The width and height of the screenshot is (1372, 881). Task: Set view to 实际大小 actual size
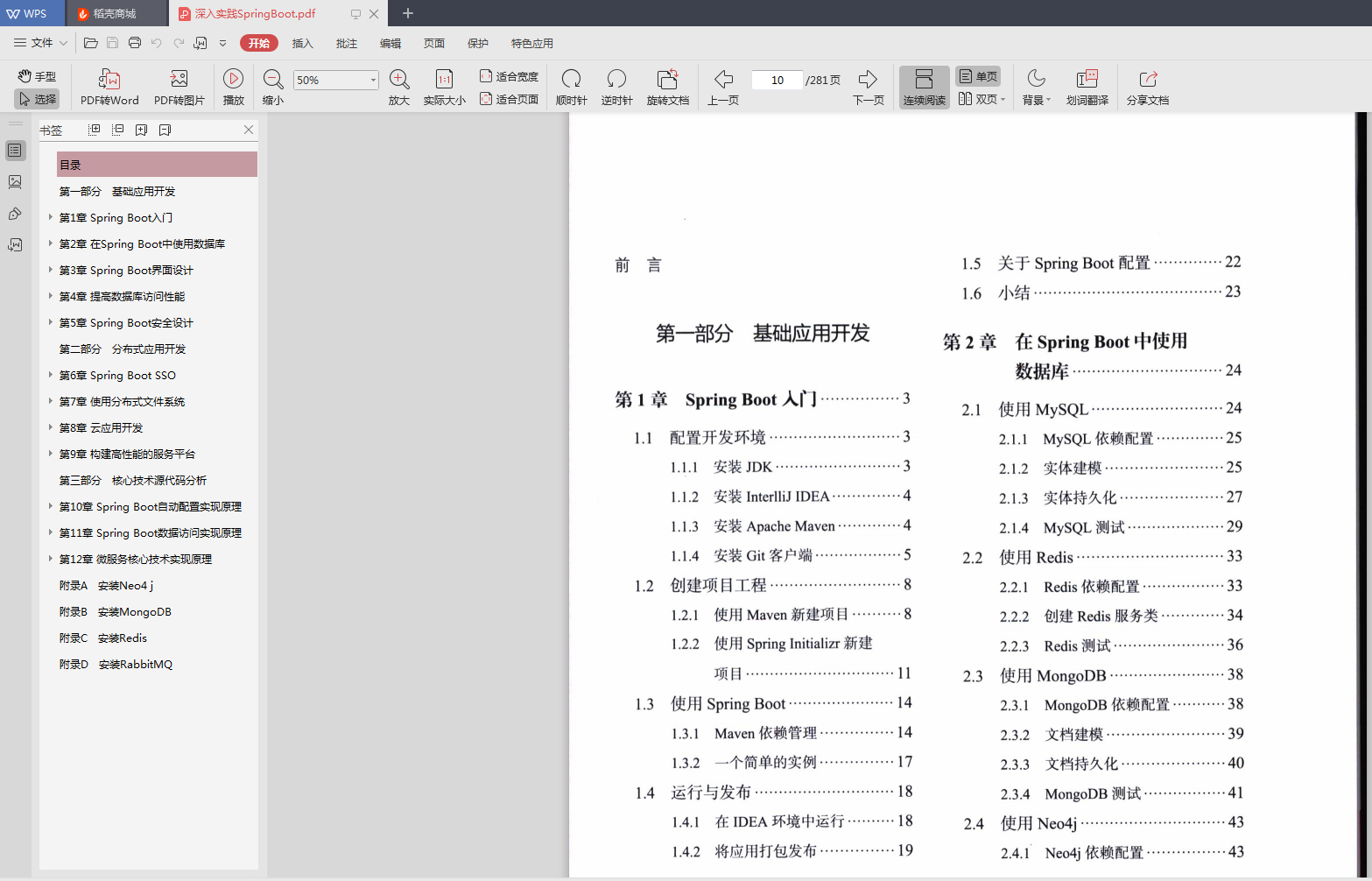tap(444, 88)
